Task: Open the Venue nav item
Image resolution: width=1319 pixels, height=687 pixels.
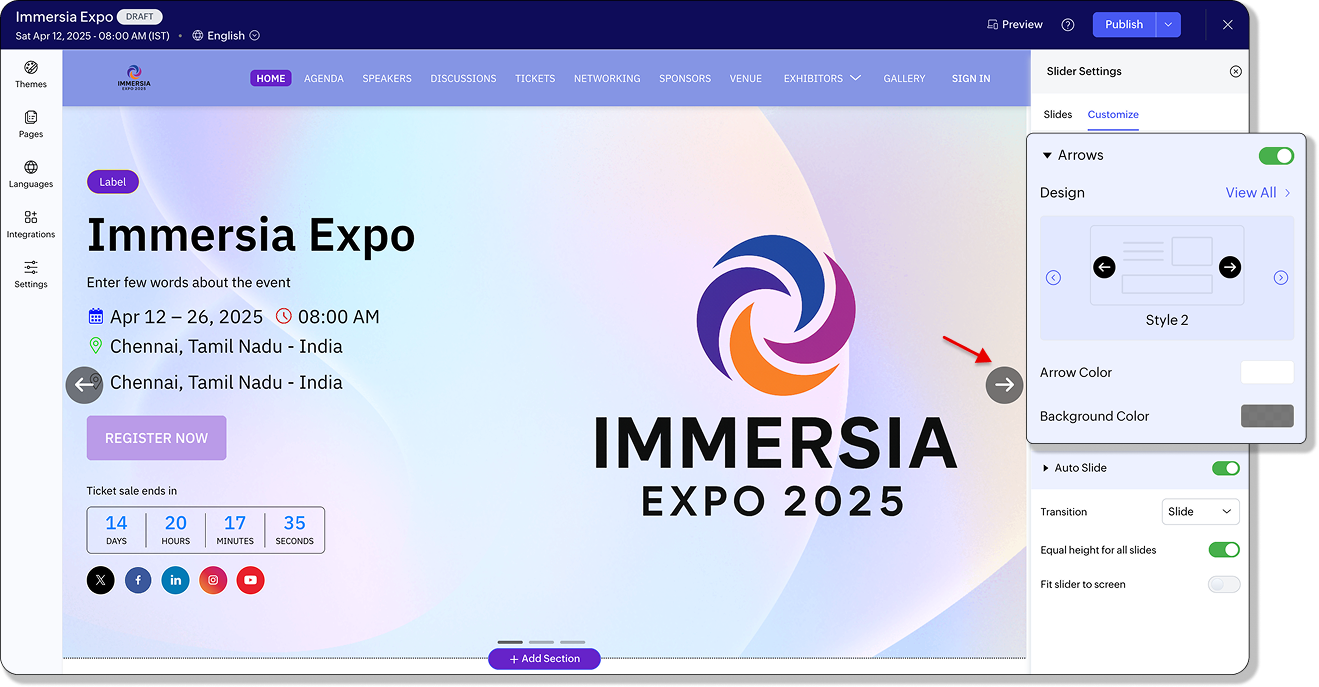Action: click(746, 78)
